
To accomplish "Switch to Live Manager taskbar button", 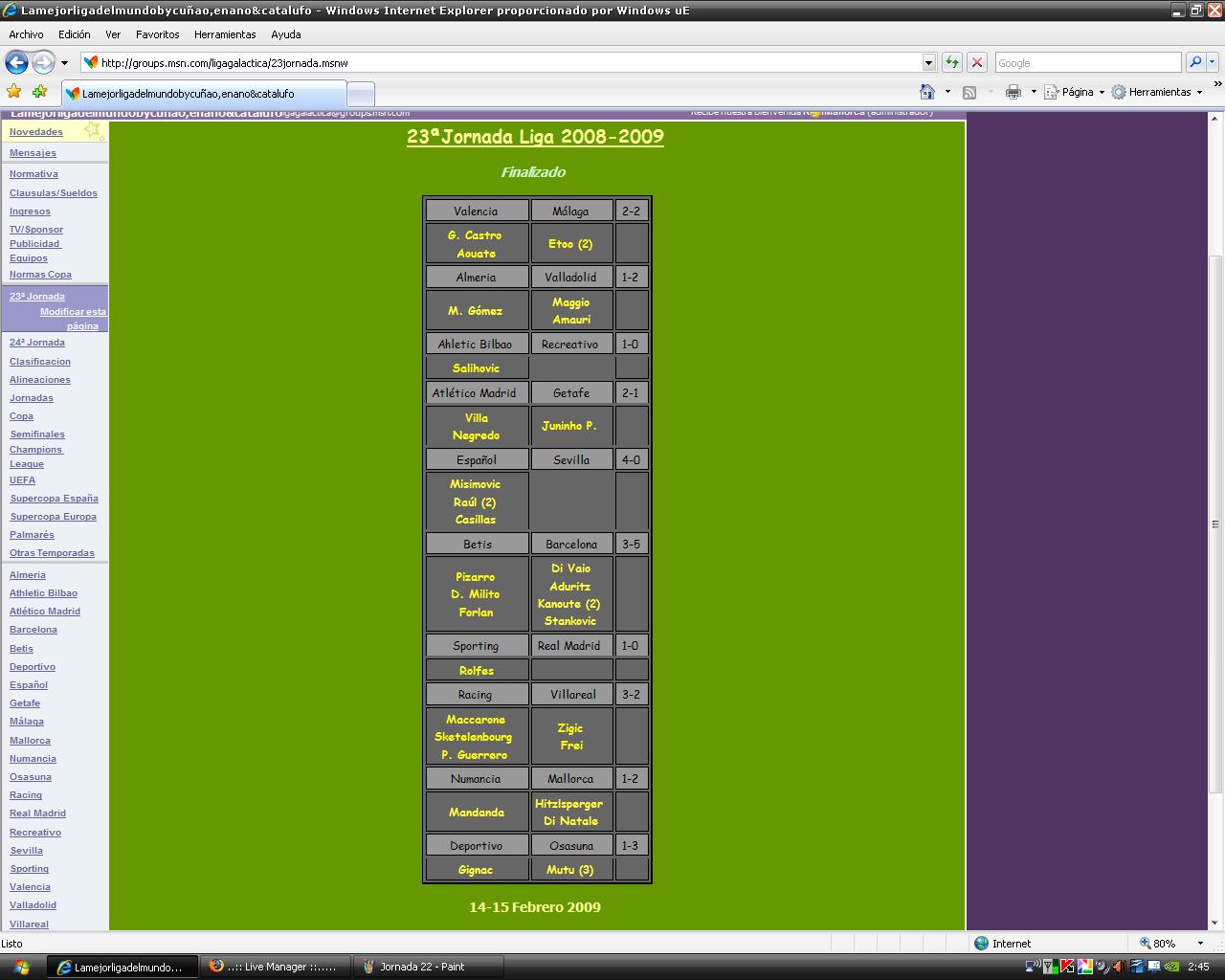I will coord(275,967).
